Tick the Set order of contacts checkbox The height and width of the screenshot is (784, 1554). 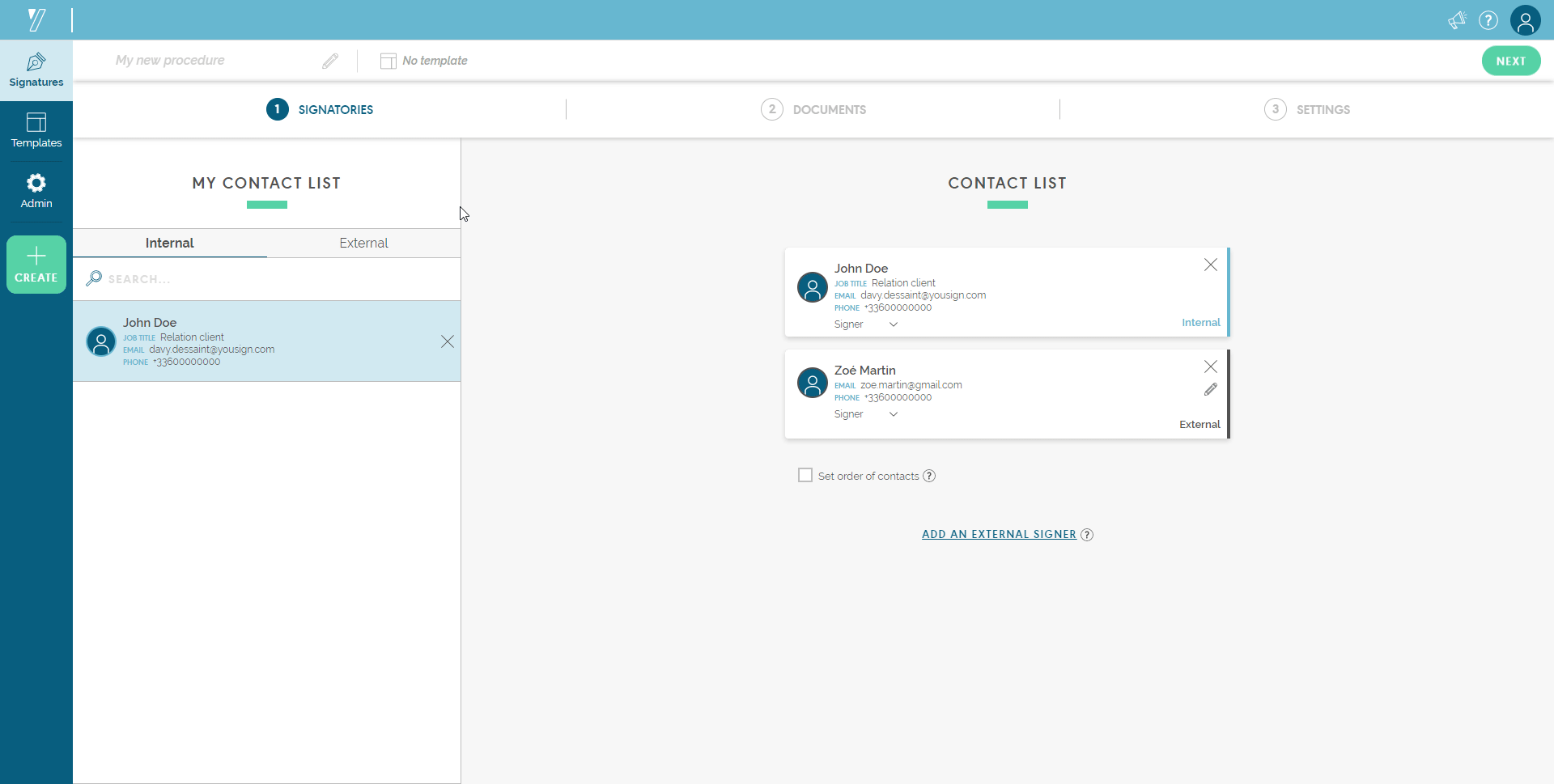[805, 475]
